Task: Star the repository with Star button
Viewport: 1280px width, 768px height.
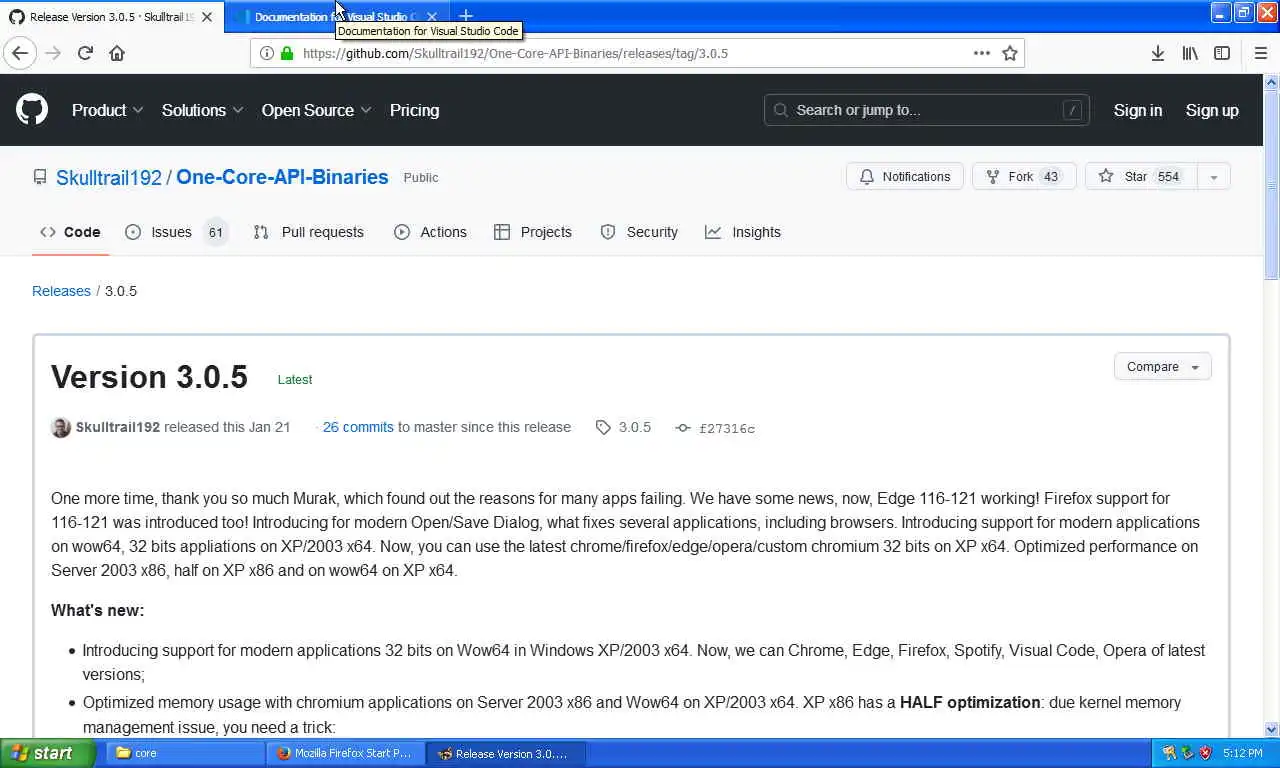Action: click(x=1141, y=177)
